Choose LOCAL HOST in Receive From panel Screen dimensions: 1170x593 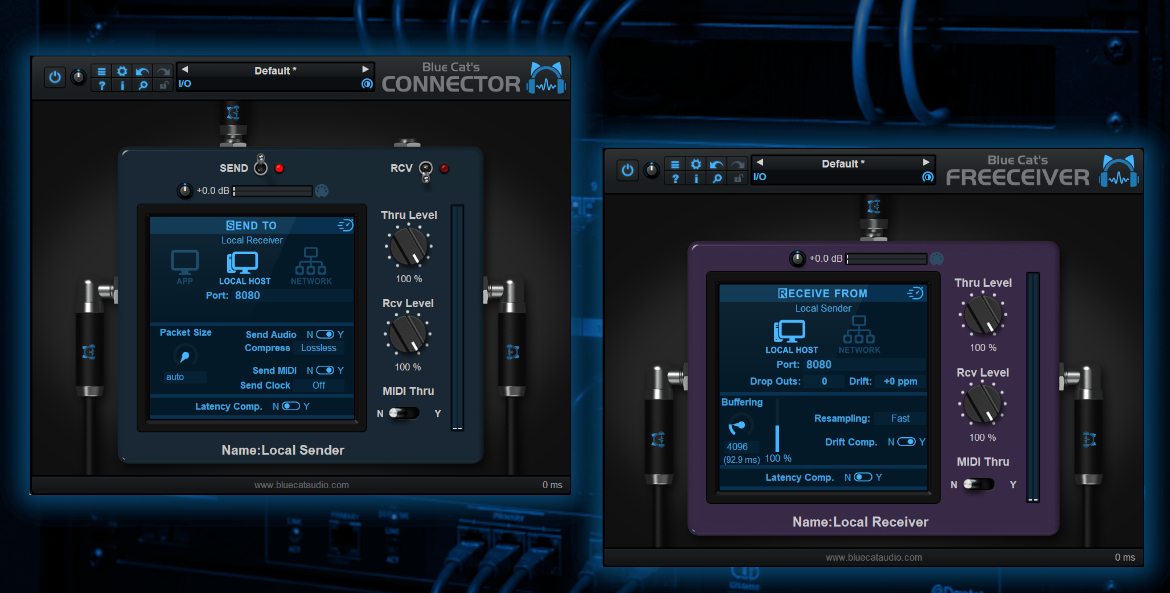[x=791, y=336]
